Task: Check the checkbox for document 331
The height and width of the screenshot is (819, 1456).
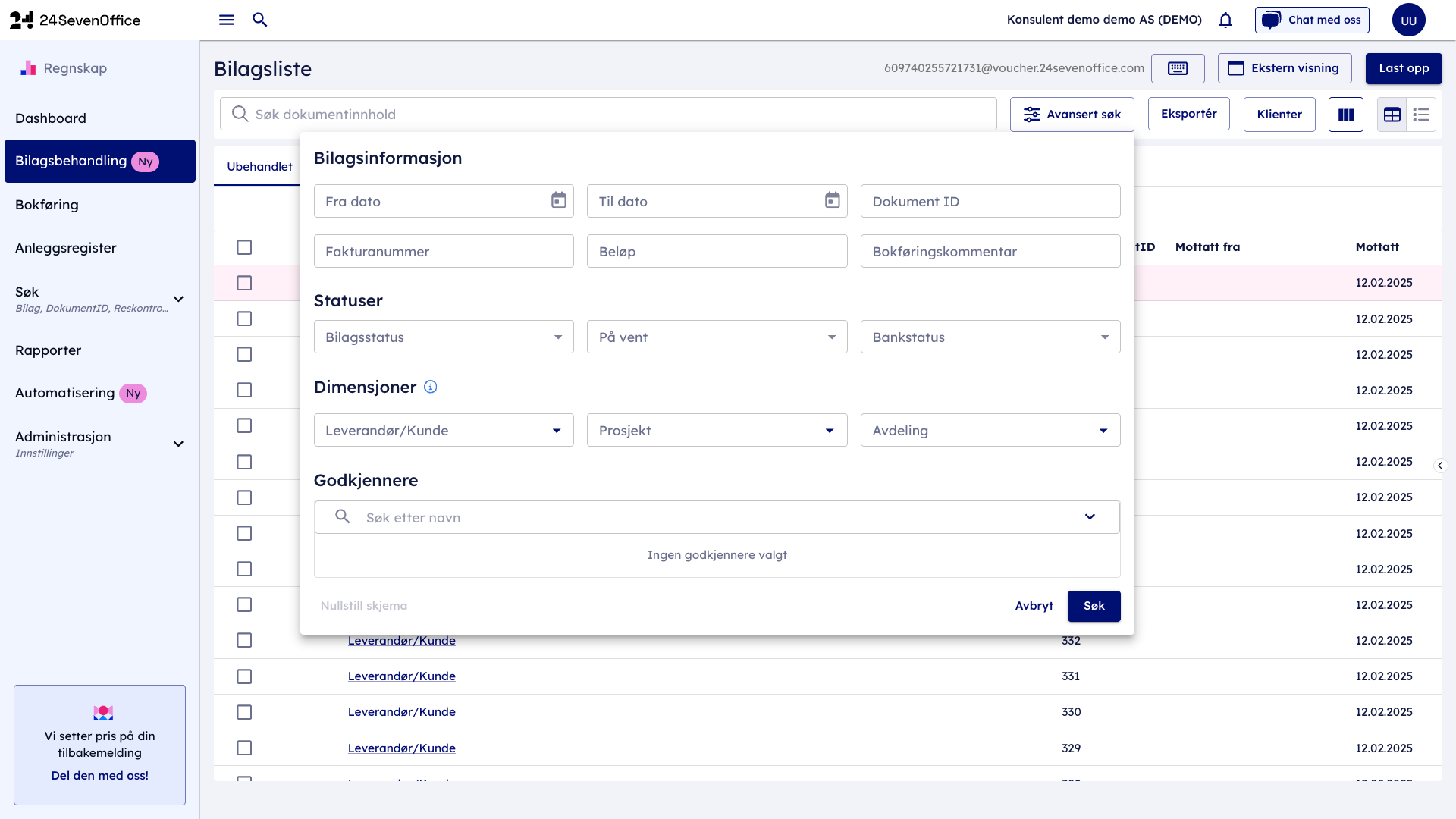Action: point(244,676)
